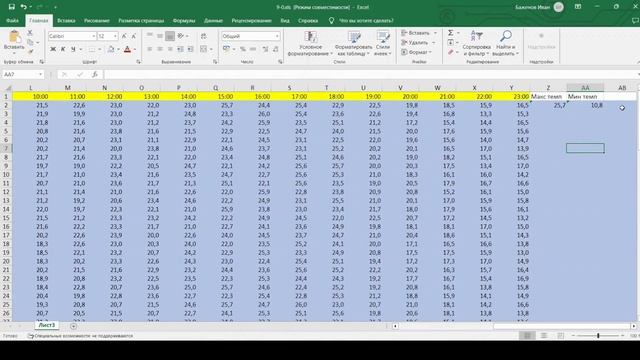Open Format as Table (Форматировать как таблицу)
640x360 pixels.
(x=353, y=43)
